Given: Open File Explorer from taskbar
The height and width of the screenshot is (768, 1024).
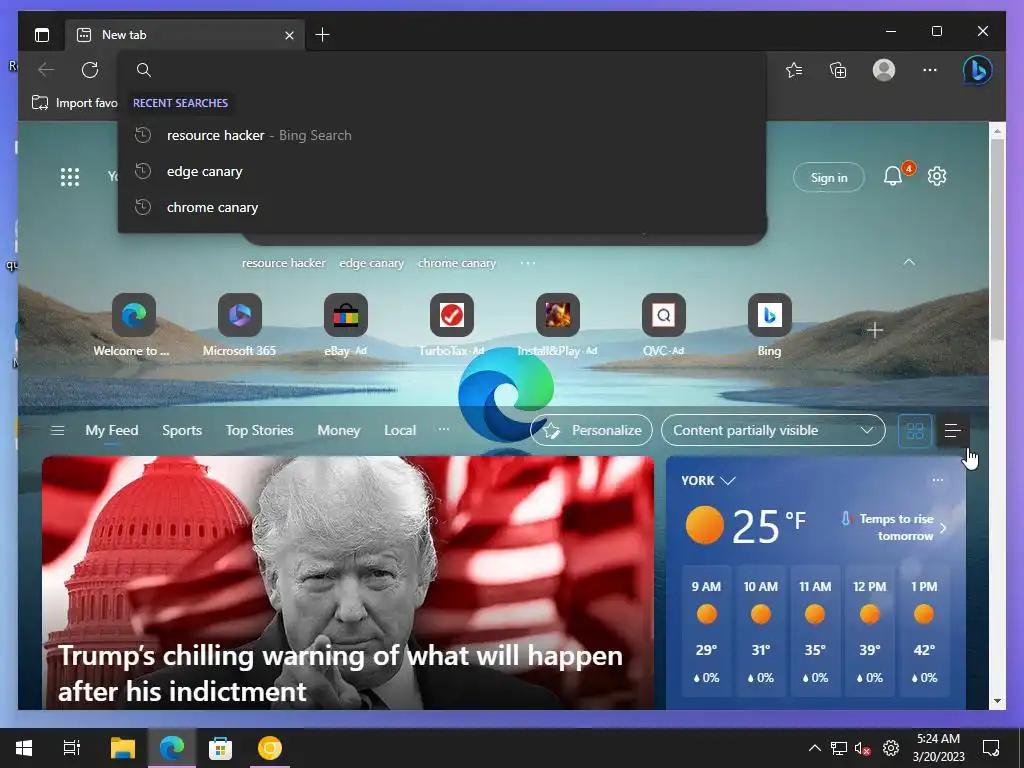Looking at the screenshot, I should [x=122, y=748].
